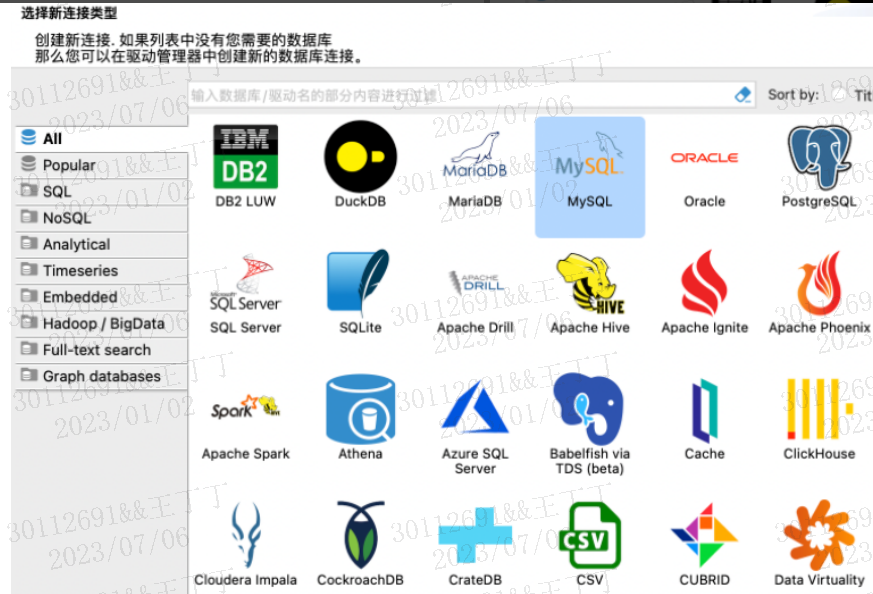The width and height of the screenshot is (873, 594).
Task: Select the MariaDB seal logo
Action: [475, 155]
